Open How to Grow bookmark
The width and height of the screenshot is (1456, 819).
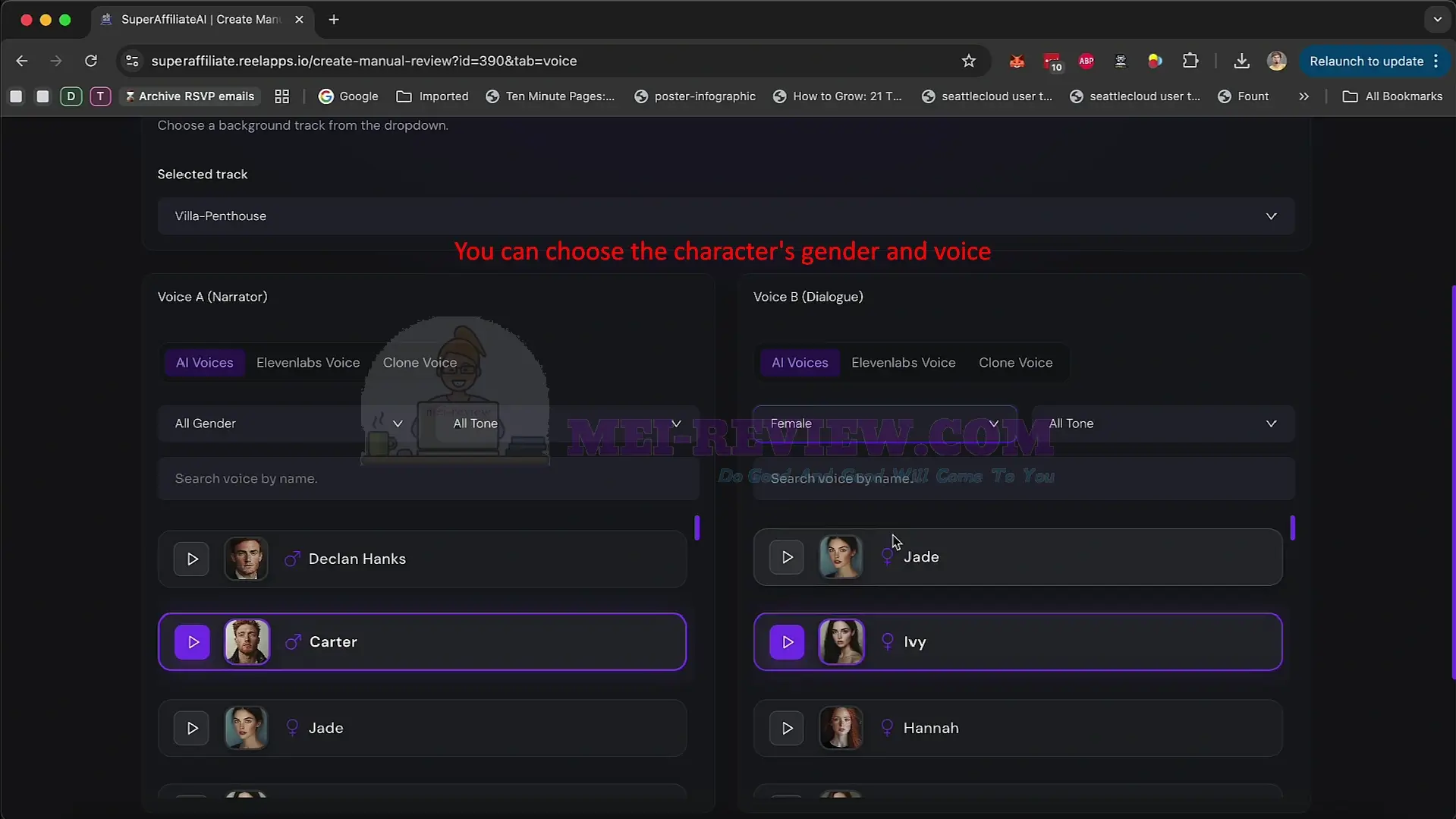click(838, 96)
